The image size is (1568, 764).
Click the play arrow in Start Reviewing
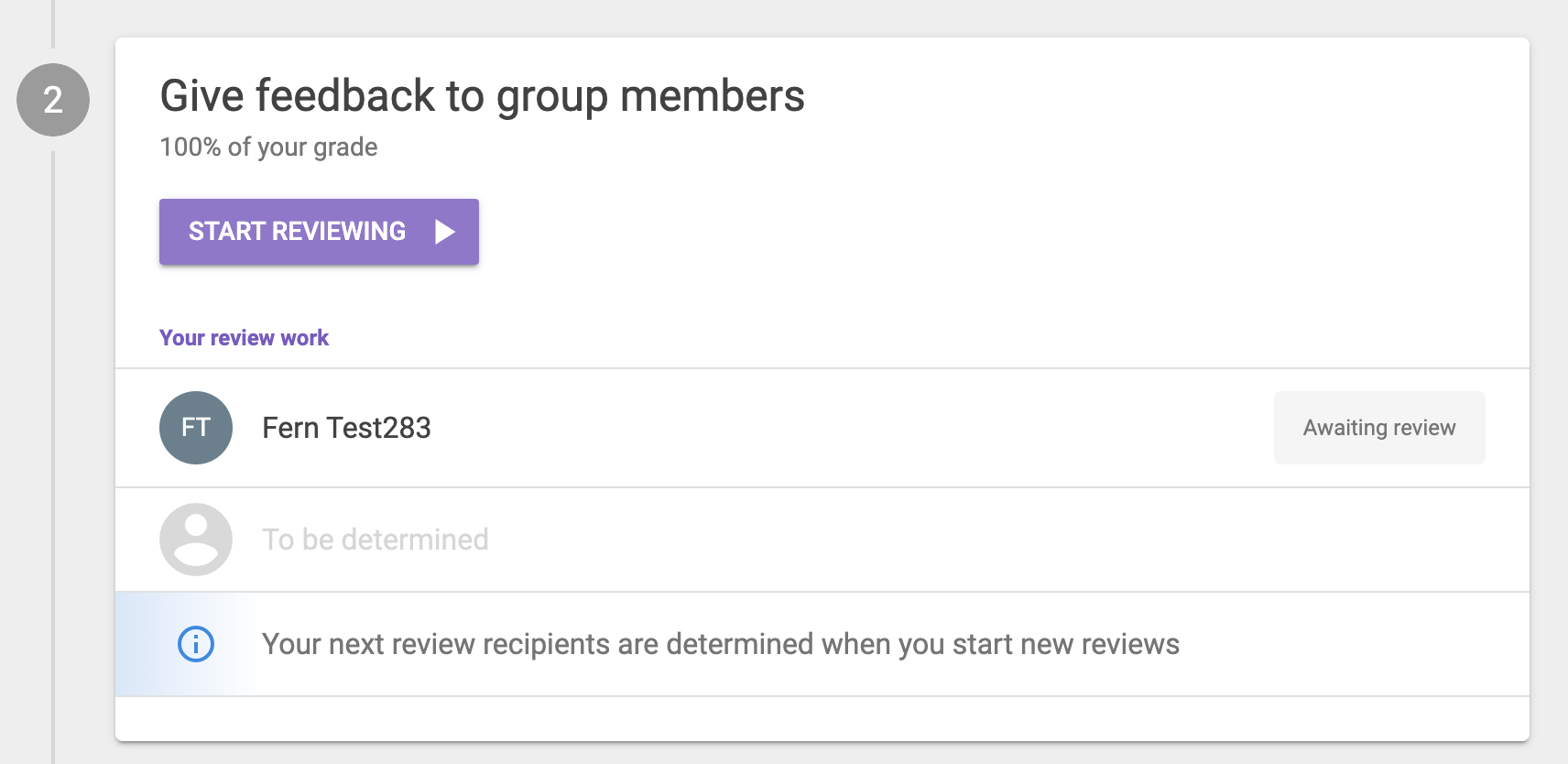coord(445,232)
